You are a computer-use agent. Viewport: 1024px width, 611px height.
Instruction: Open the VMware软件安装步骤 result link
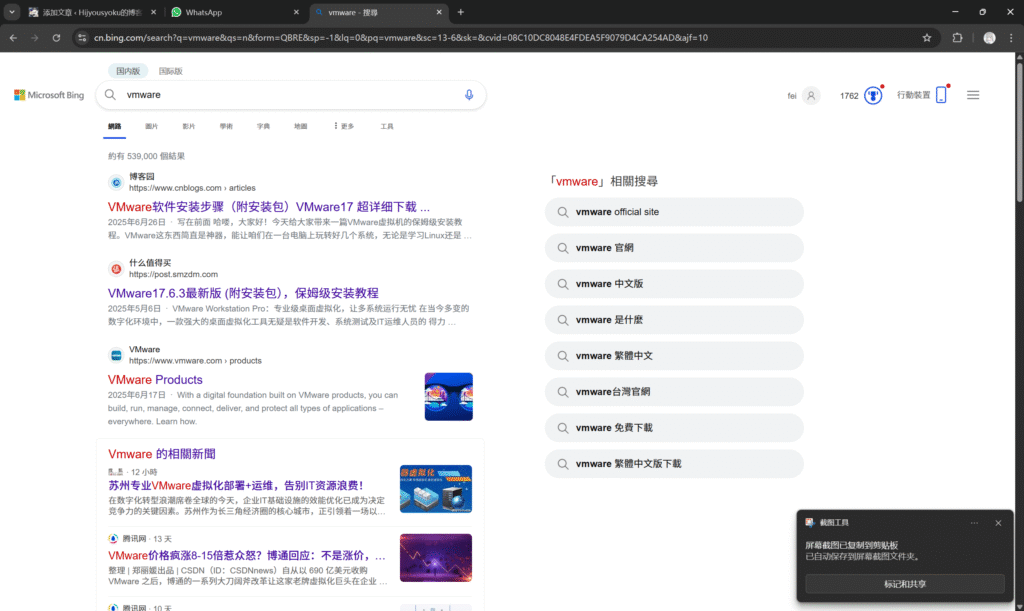tap(268, 207)
